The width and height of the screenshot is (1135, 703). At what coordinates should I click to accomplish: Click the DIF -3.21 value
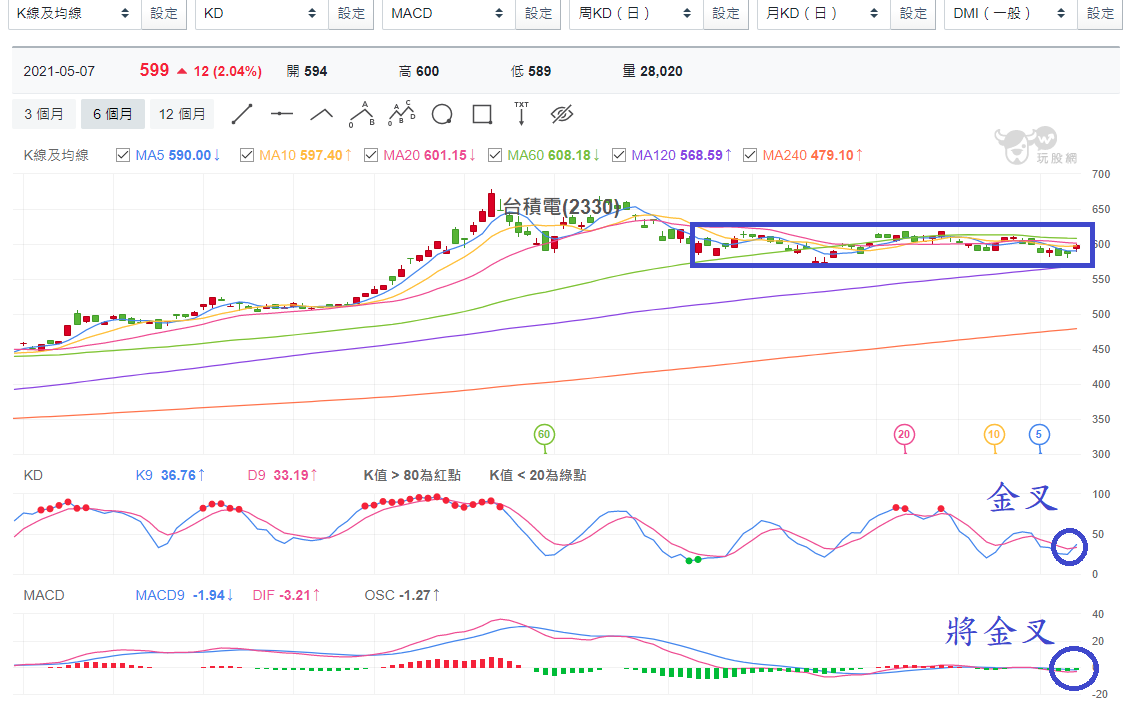pyautogui.click(x=287, y=595)
